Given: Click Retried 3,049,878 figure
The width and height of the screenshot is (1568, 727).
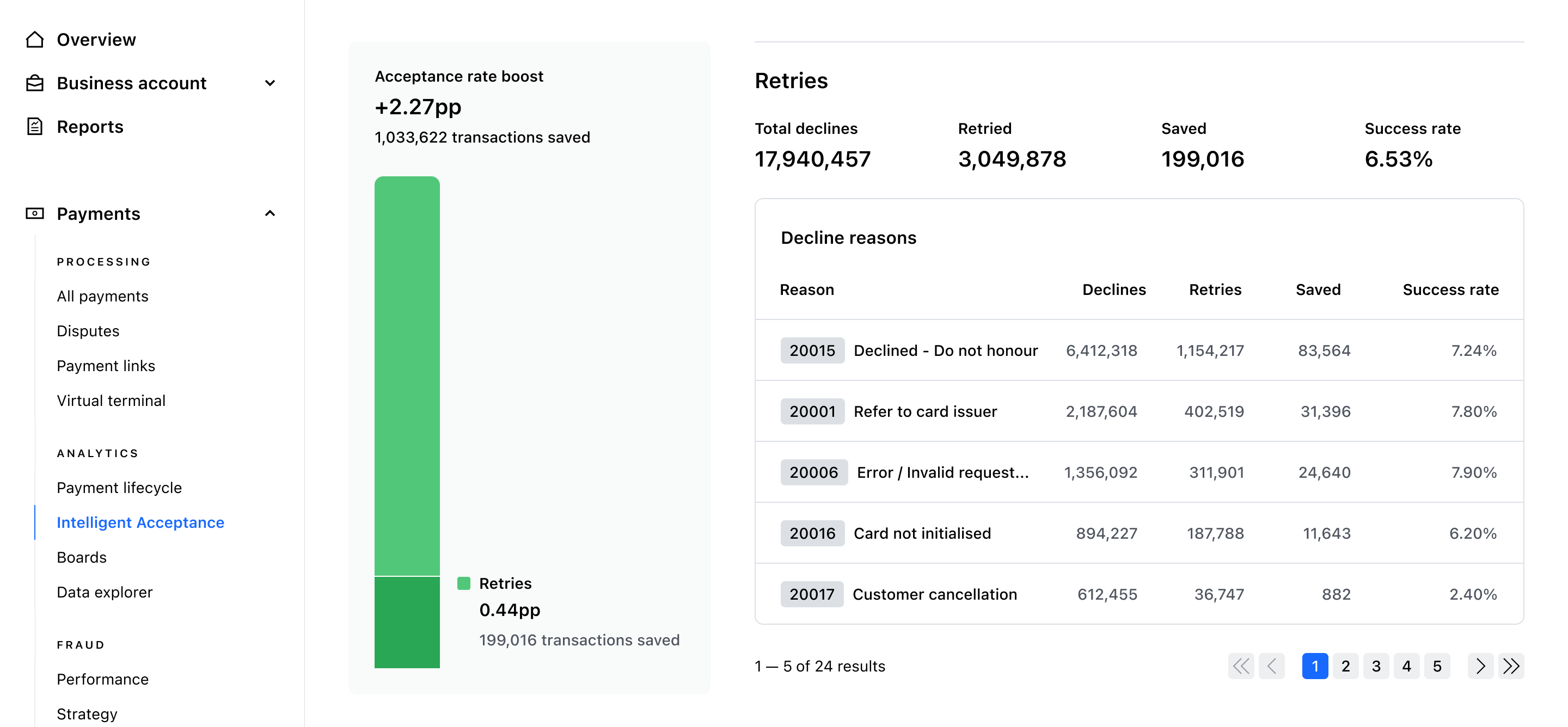Looking at the screenshot, I should pos(1012,159).
